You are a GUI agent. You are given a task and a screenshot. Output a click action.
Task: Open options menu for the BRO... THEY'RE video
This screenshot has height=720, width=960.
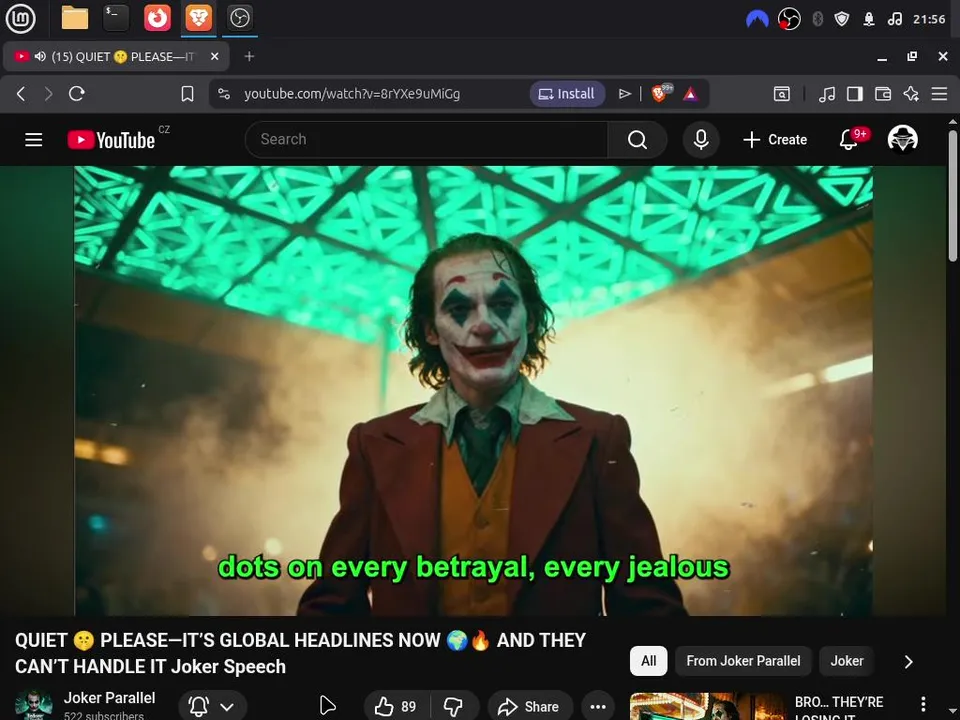[x=923, y=705]
